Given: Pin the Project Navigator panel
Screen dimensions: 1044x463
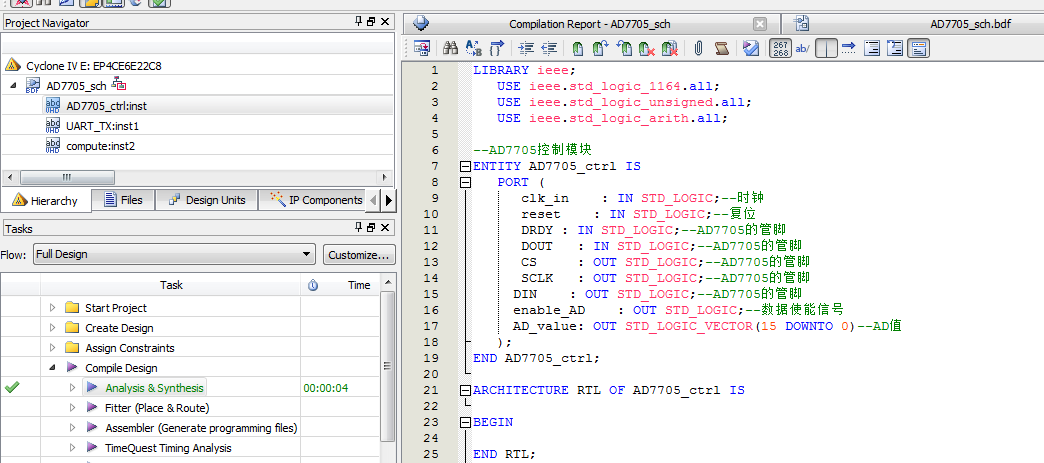Looking at the screenshot, I should (359, 22).
